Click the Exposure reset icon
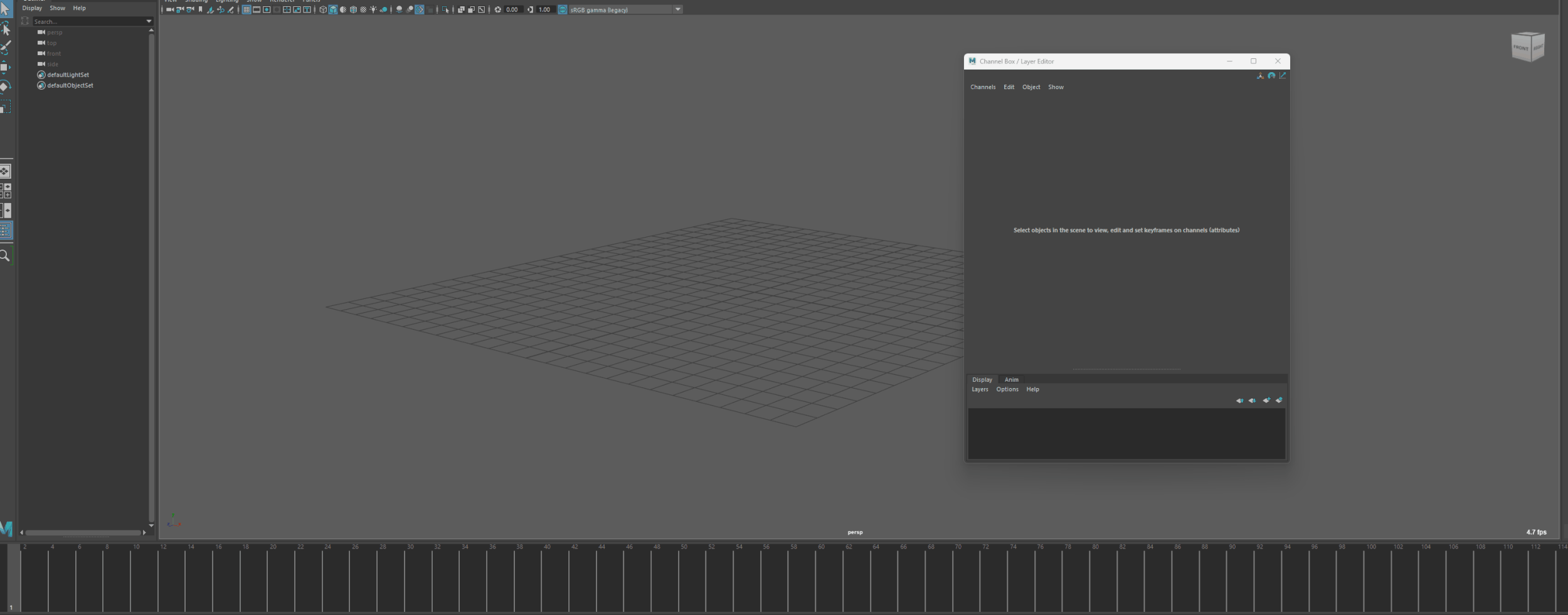 (497, 9)
